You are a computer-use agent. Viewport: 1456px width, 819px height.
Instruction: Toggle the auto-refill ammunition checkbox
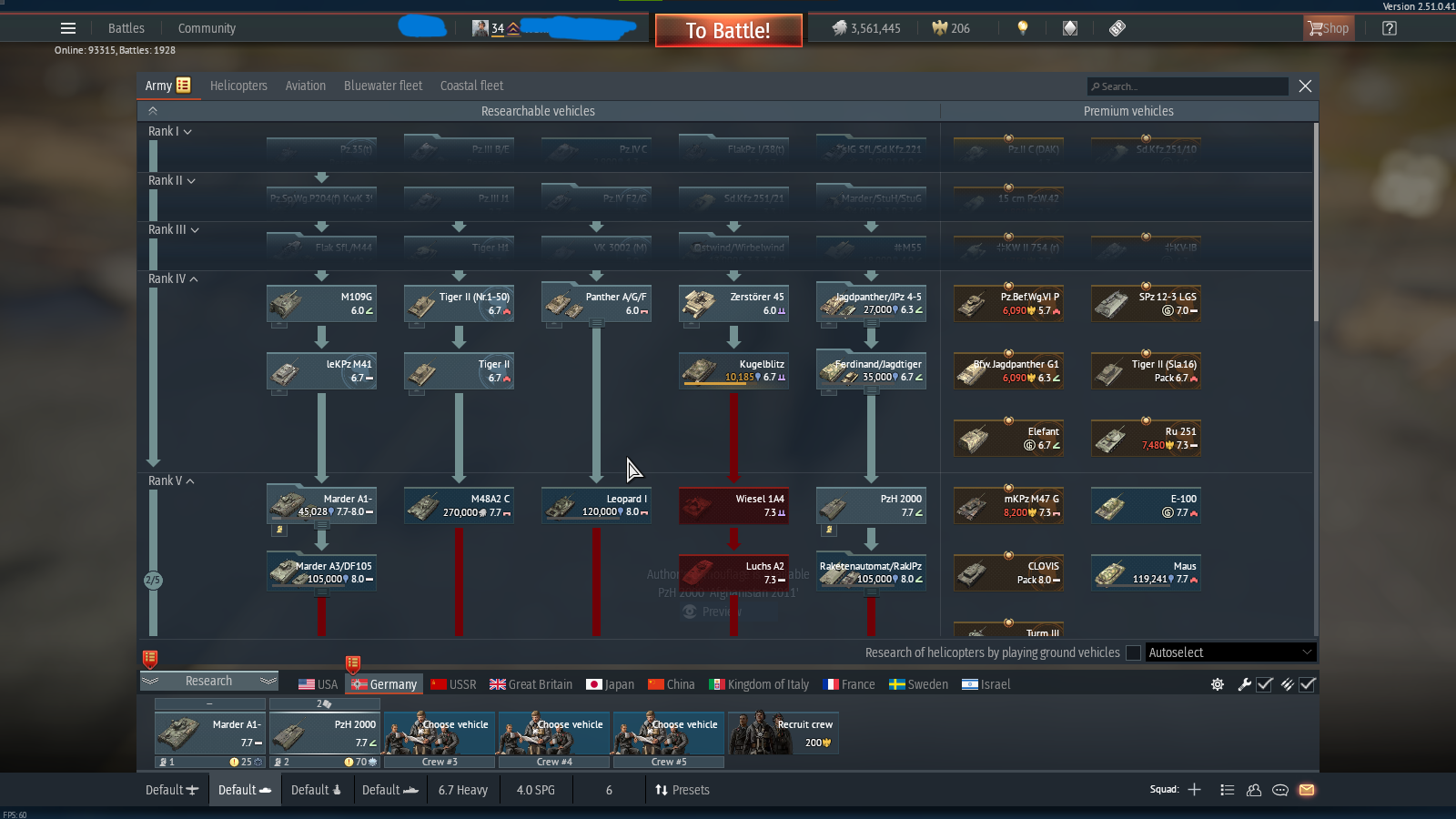tap(1308, 684)
